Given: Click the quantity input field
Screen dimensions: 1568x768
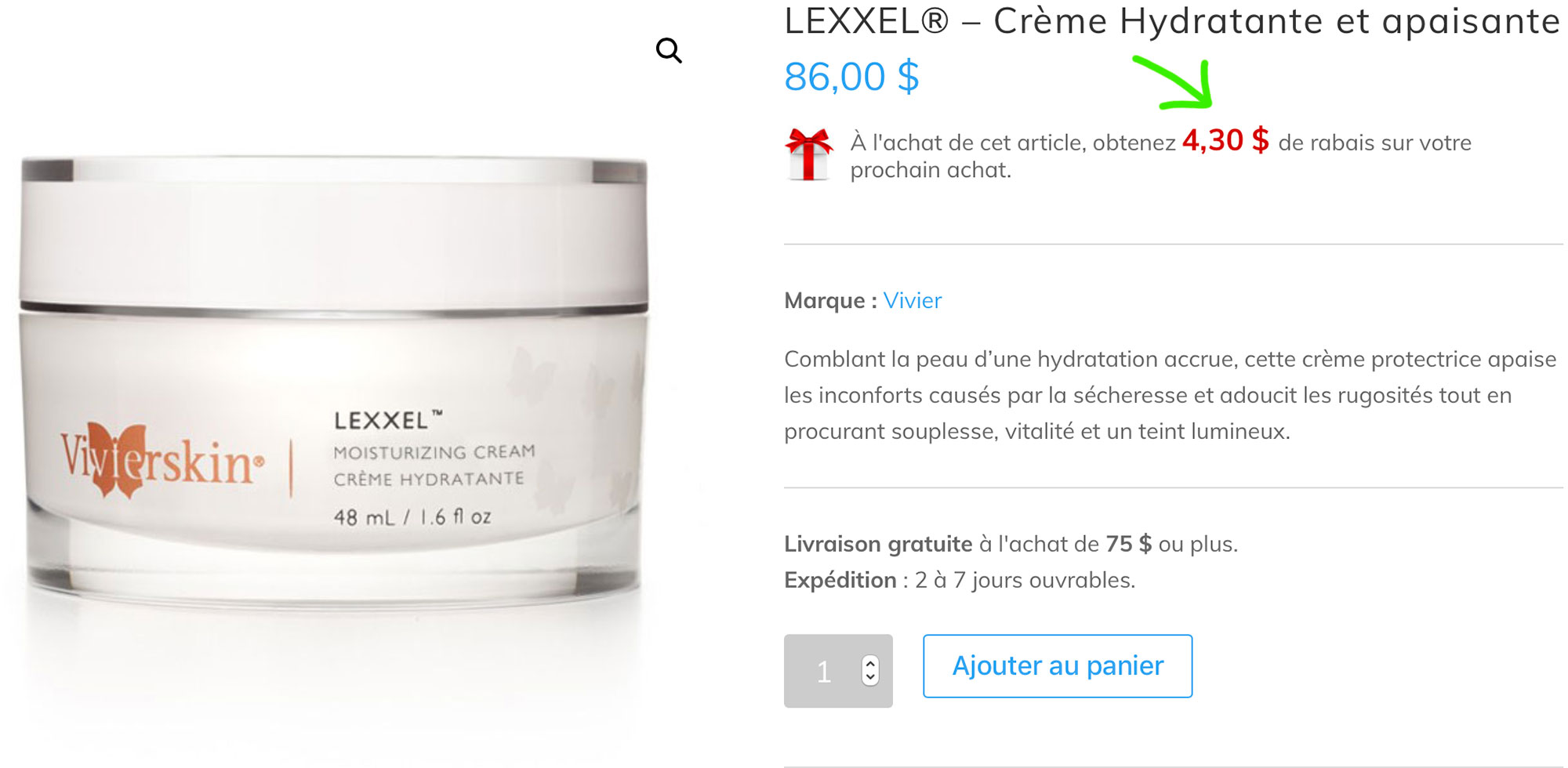Looking at the screenshot, I should (x=838, y=671).
